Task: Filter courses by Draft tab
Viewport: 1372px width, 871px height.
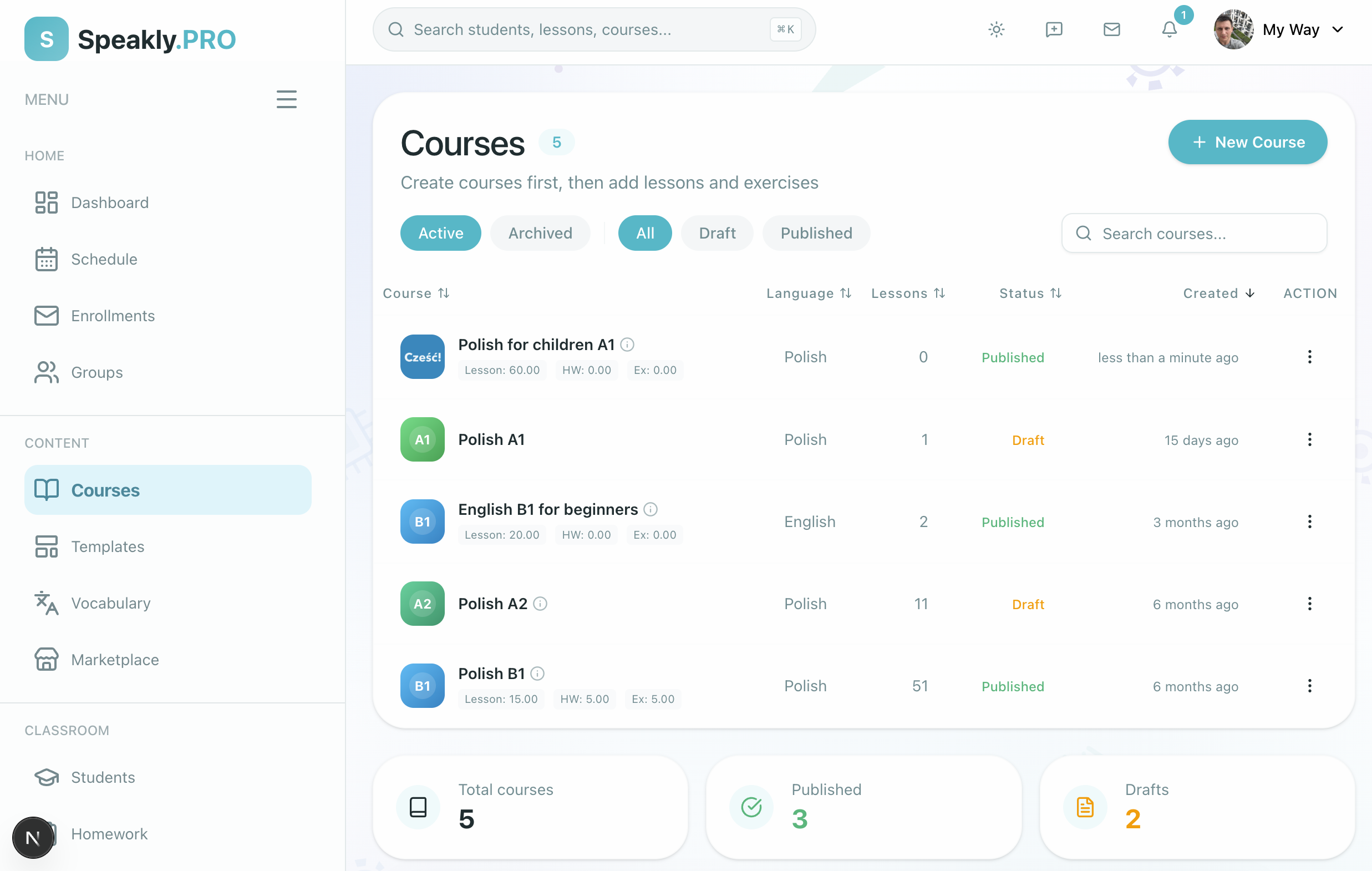Action: [x=717, y=233]
